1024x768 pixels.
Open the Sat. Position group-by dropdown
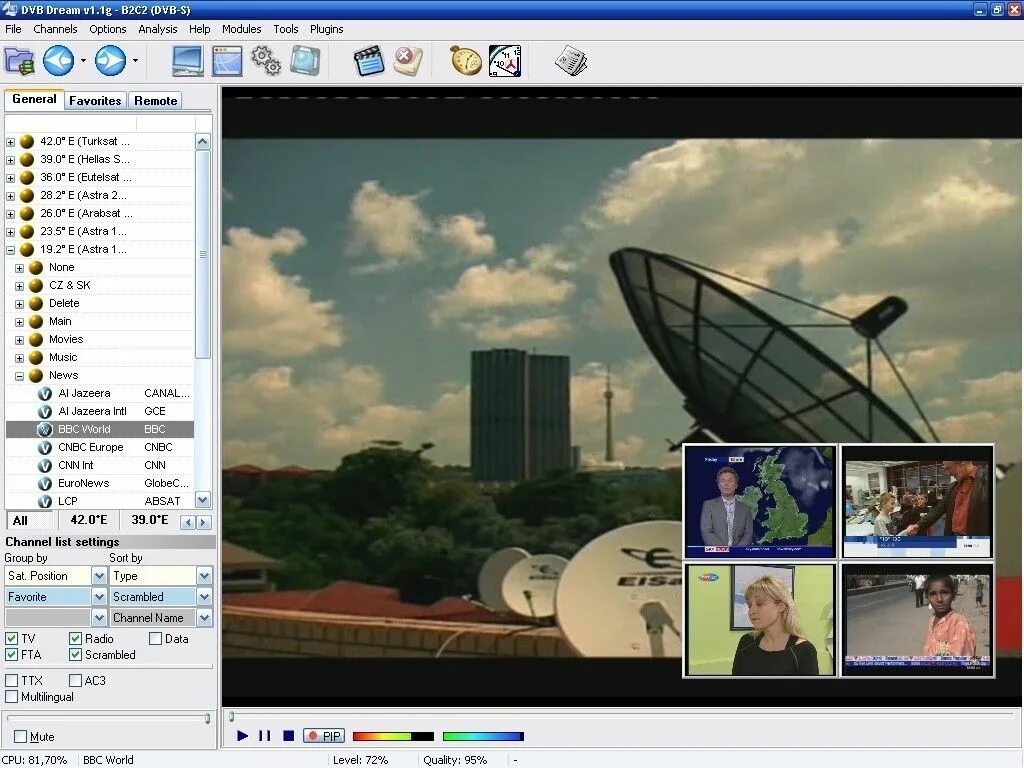coord(99,576)
